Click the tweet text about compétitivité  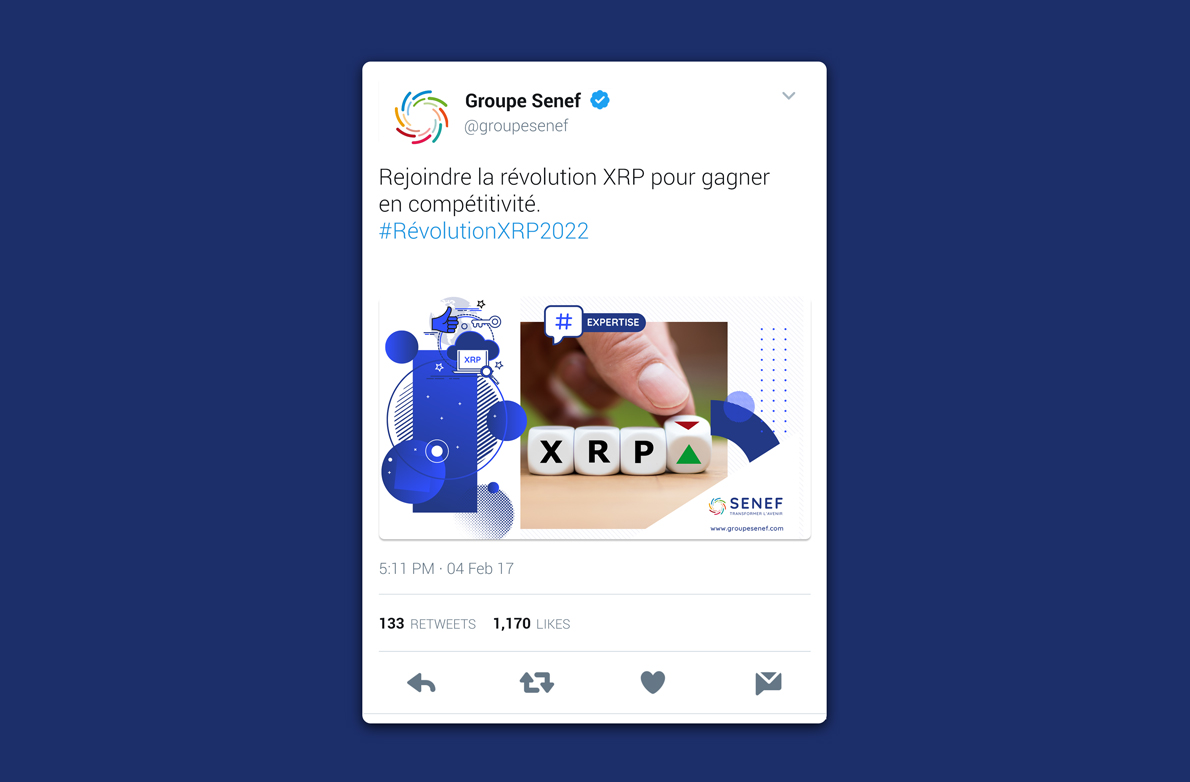pos(574,190)
